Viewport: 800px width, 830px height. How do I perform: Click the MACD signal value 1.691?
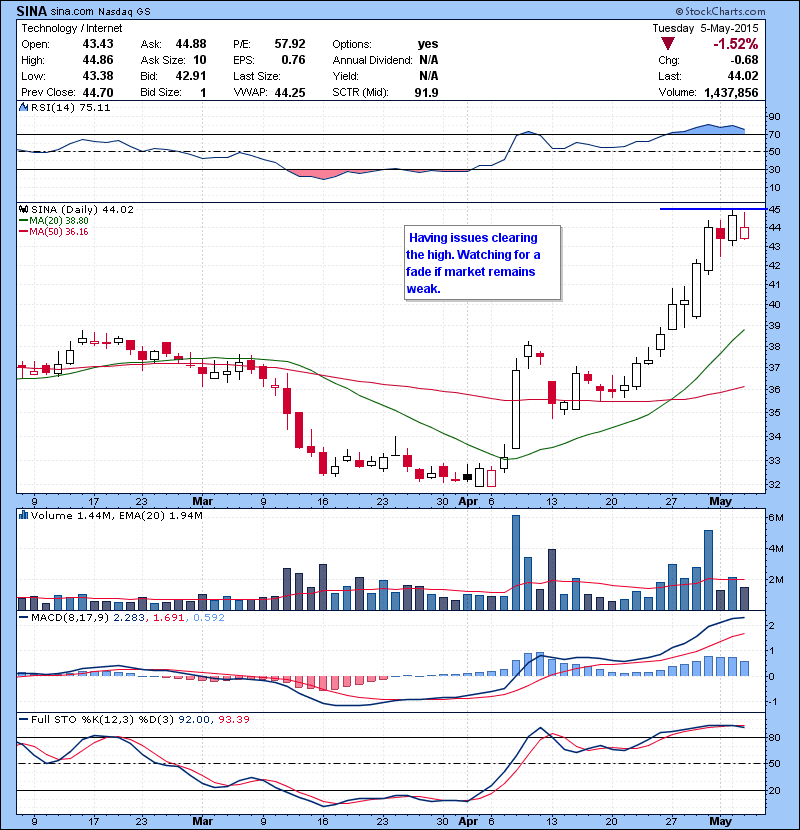168,618
